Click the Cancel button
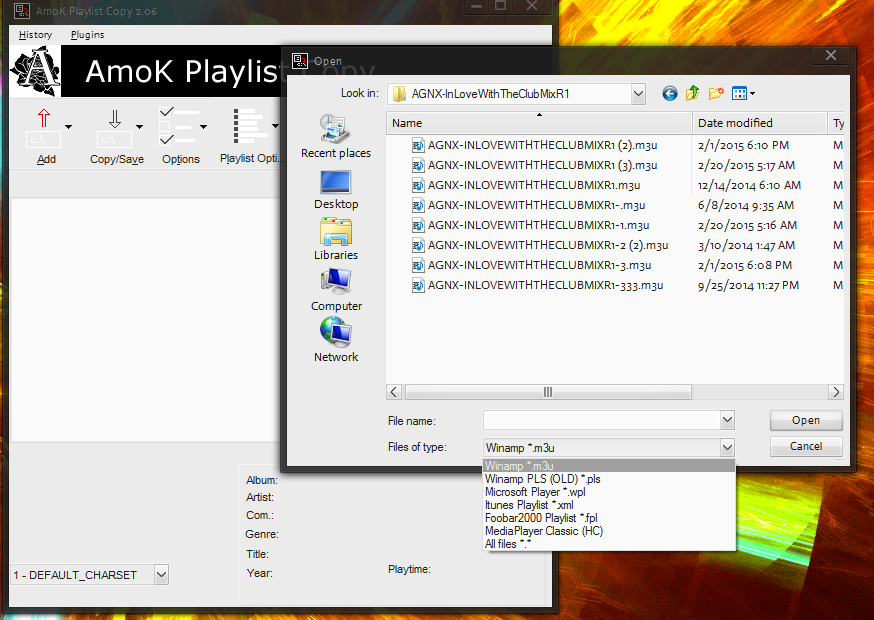Screen dimensions: 874x620 (x=806, y=447)
